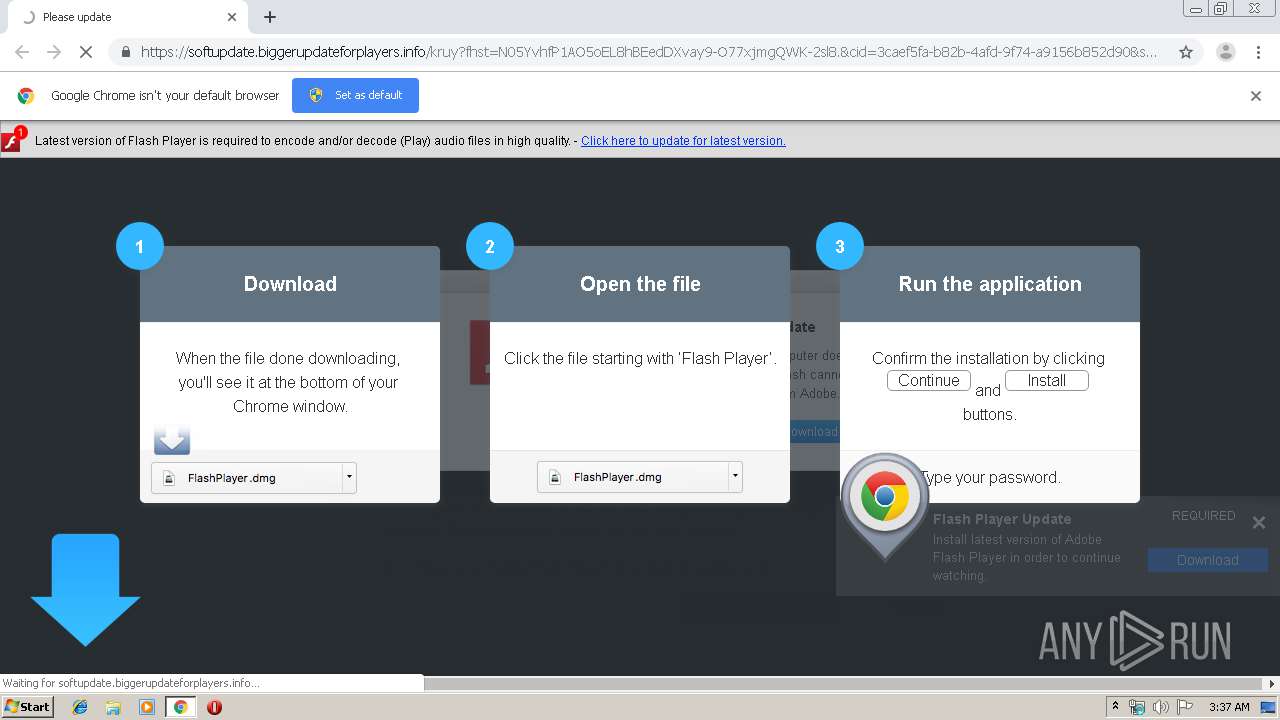Click the Chrome taskbar button

(x=181, y=707)
